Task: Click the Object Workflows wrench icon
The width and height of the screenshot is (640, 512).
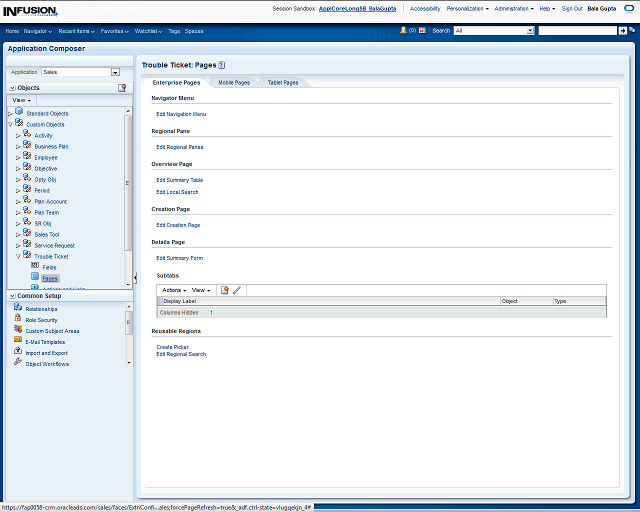Action: (x=18, y=363)
